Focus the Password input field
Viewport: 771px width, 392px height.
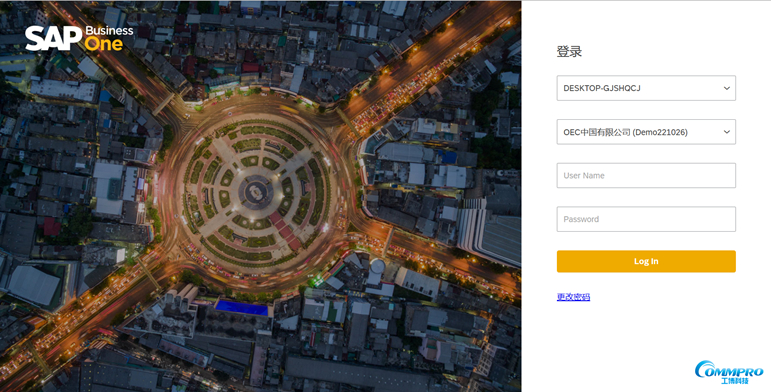[646, 219]
